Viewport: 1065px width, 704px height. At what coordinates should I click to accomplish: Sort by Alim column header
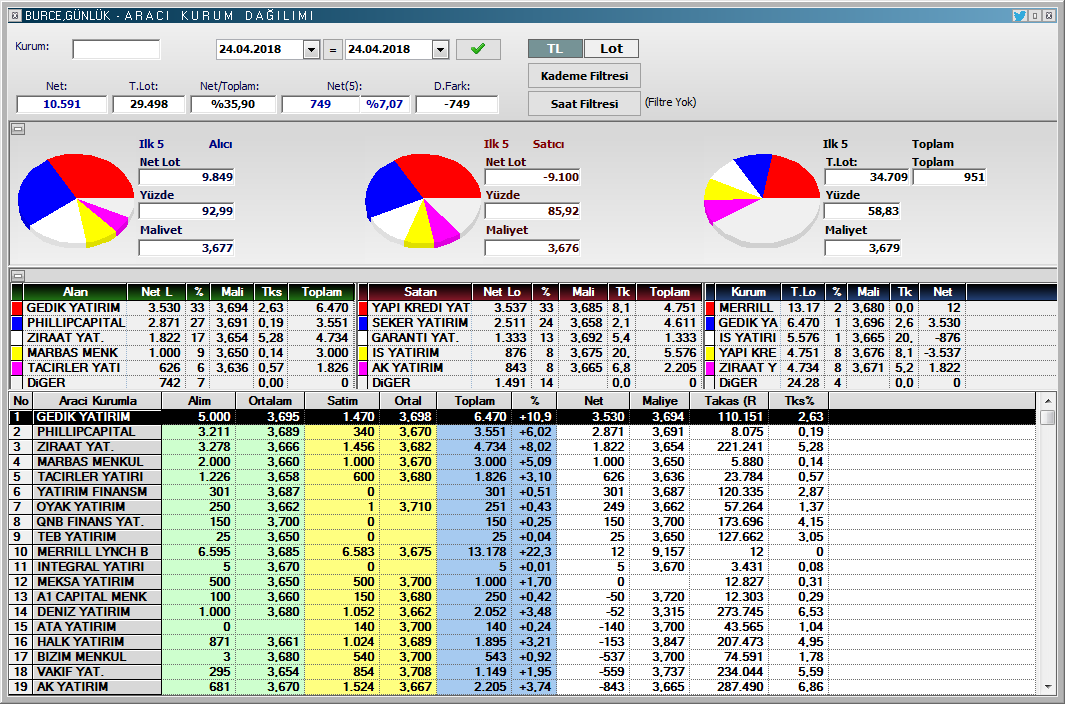click(199, 401)
